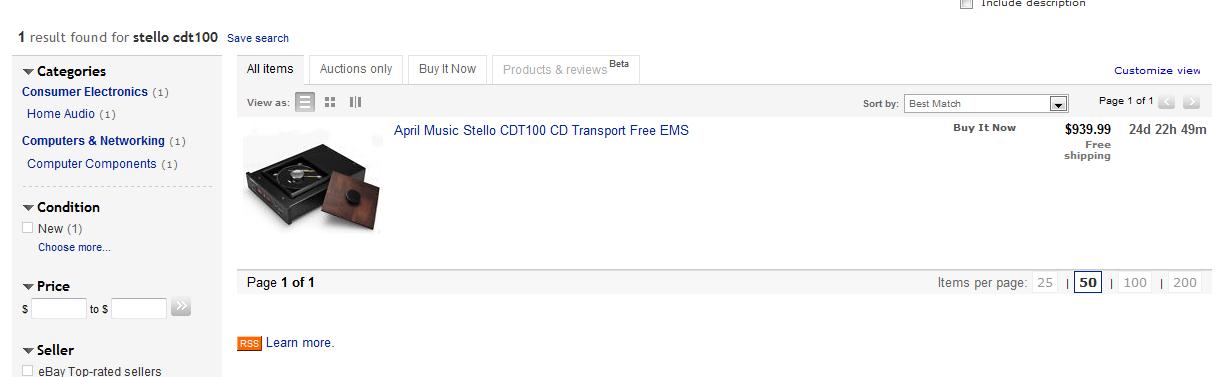This screenshot has height=377, width=1230.
Task: Switch to side-by-side column view icon
Action: [355, 102]
